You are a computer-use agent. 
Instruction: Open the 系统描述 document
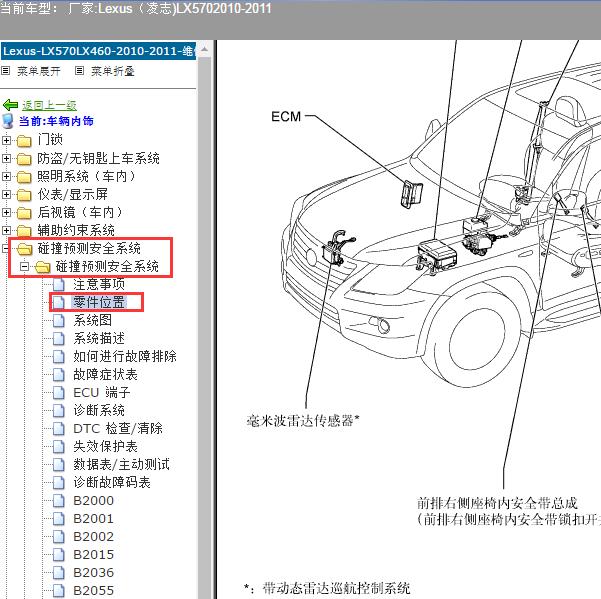point(99,338)
